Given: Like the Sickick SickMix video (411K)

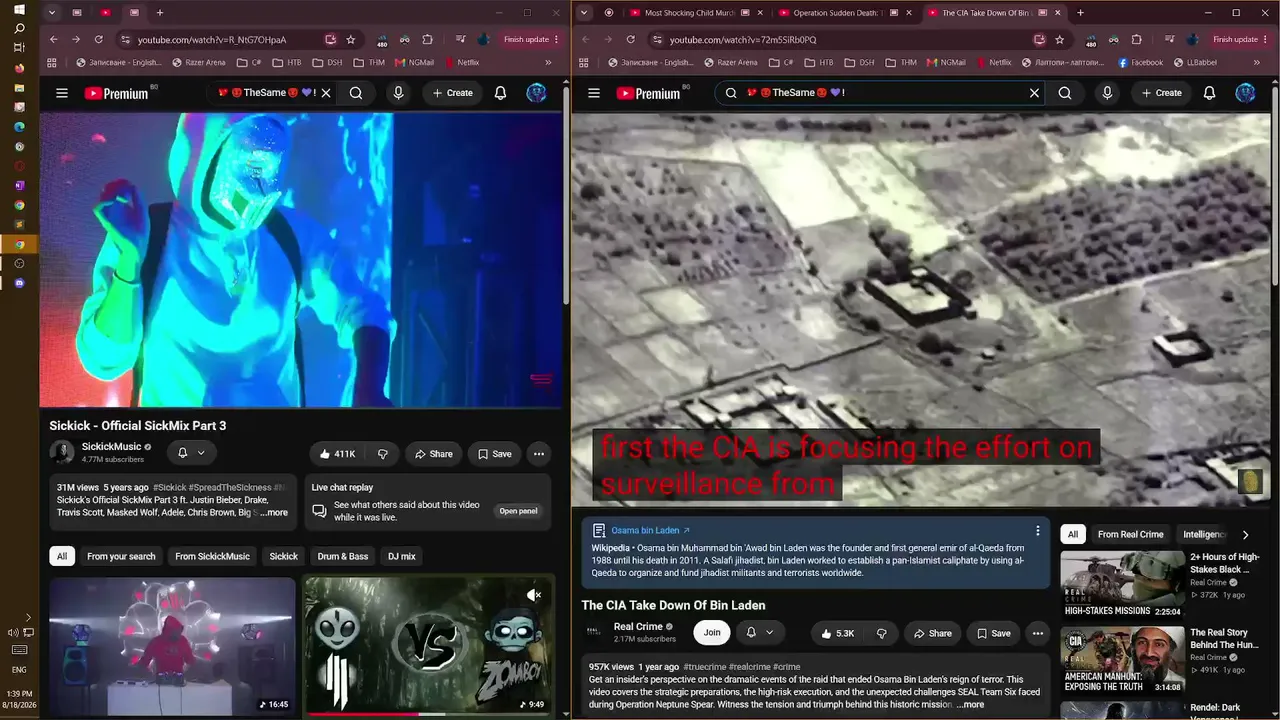Looking at the screenshot, I should (338, 454).
